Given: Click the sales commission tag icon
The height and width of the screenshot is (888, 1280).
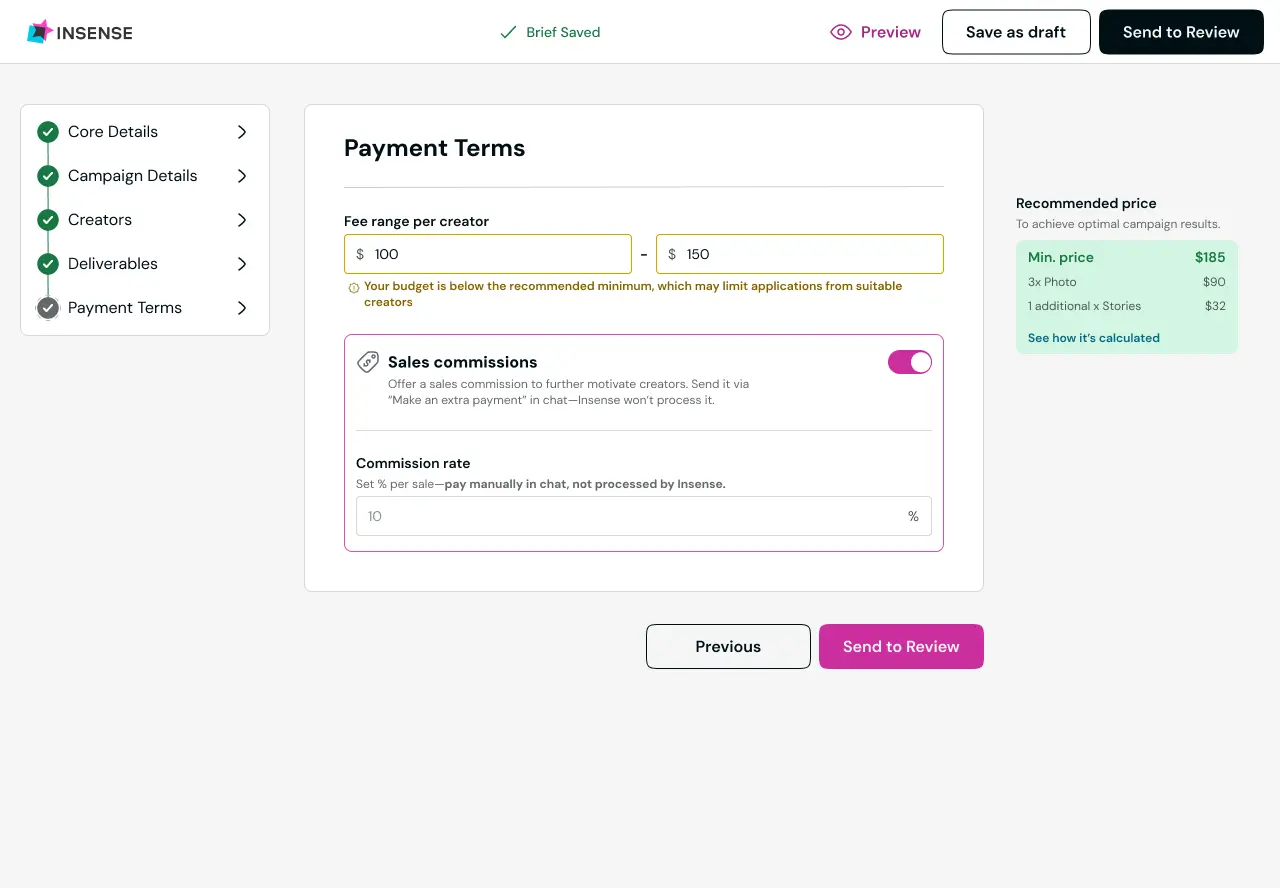Looking at the screenshot, I should (368, 362).
